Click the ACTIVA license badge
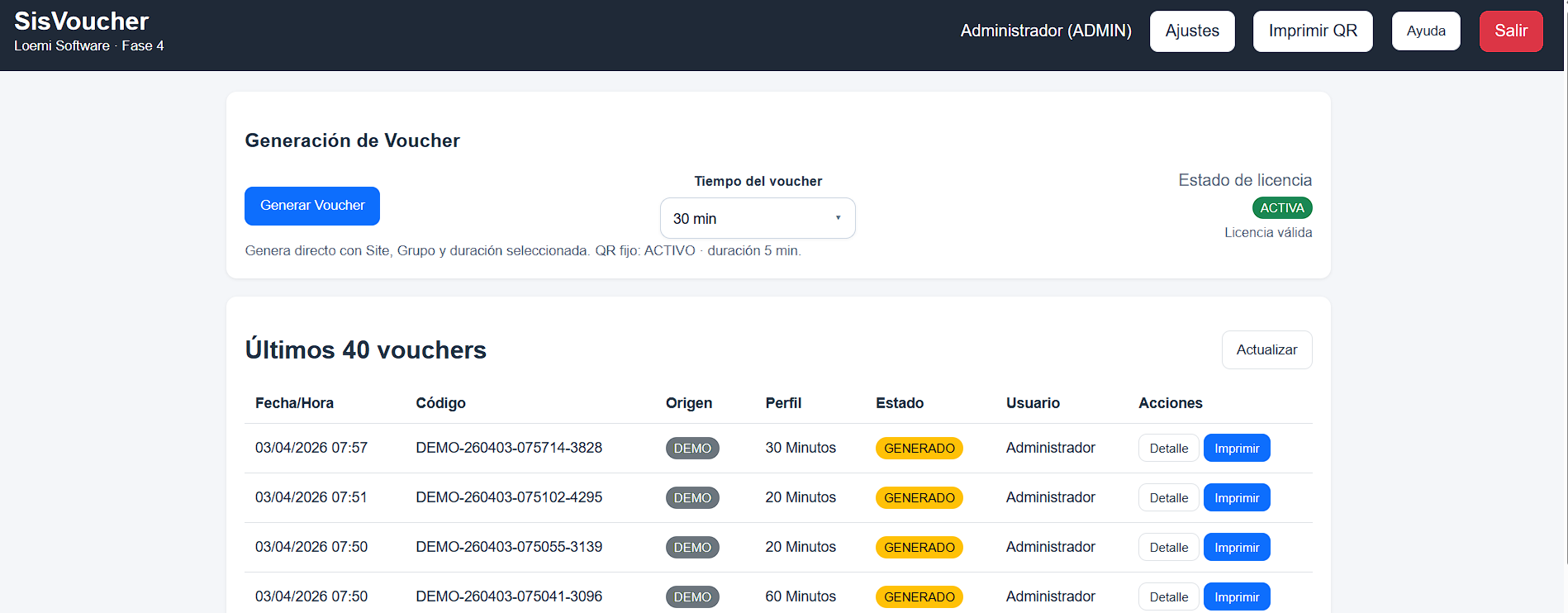1568x613 pixels. pos(1282,208)
